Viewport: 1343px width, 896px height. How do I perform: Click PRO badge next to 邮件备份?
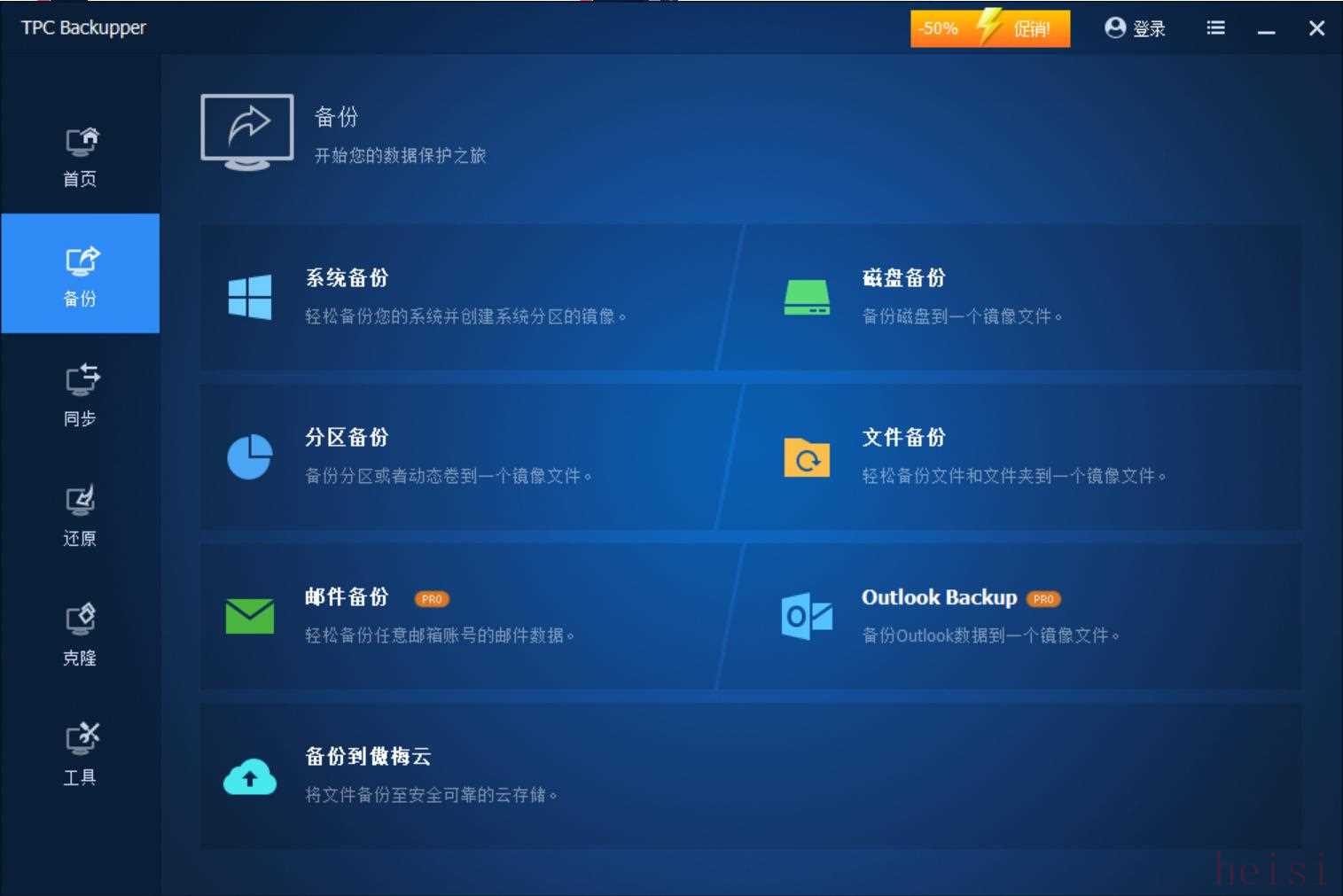click(x=432, y=599)
